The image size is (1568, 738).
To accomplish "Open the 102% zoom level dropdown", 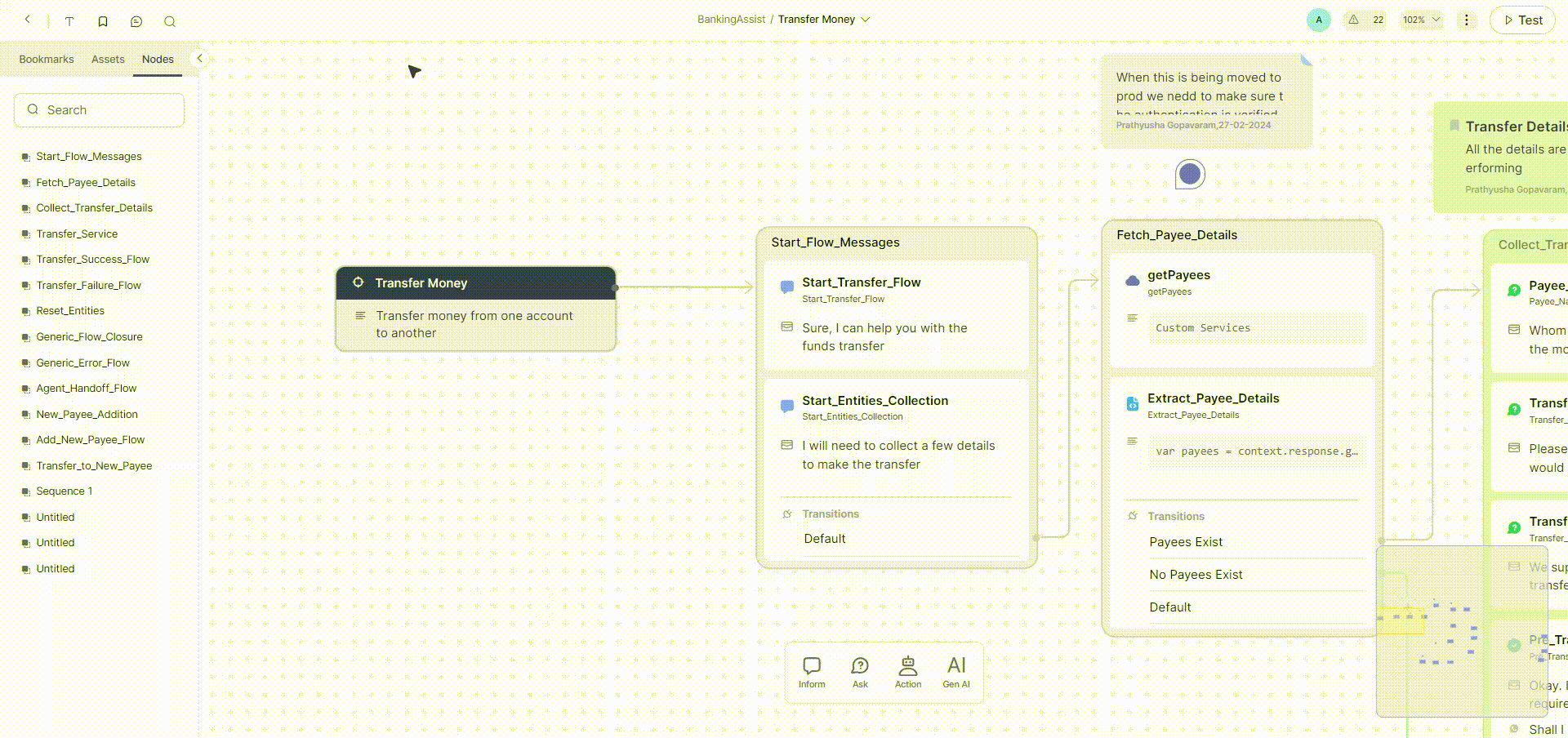I will tap(1421, 20).
